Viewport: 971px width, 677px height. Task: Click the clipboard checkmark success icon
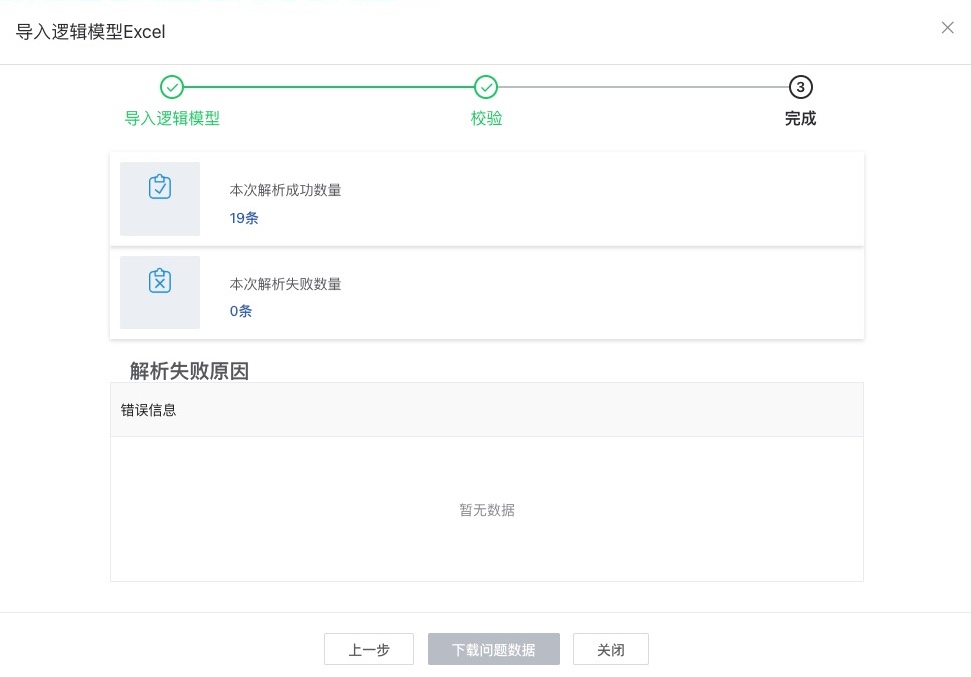[160, 187]
